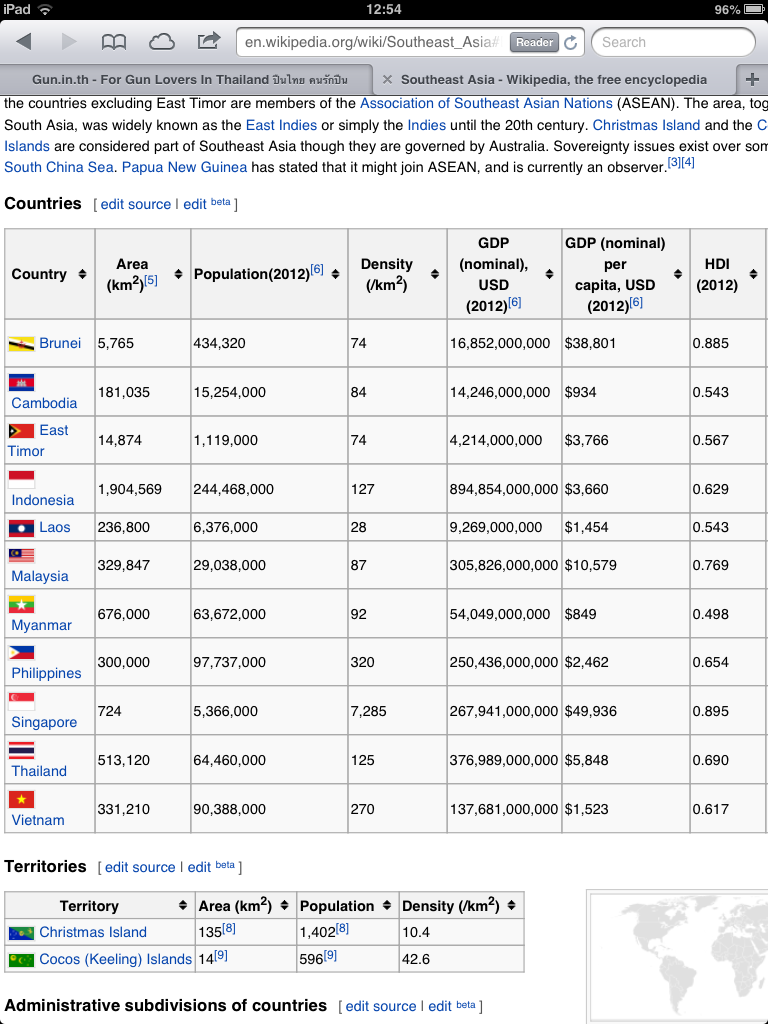Open the East Indies link
The width and height of the screenshot is (768, 1024).
[281, 125]
